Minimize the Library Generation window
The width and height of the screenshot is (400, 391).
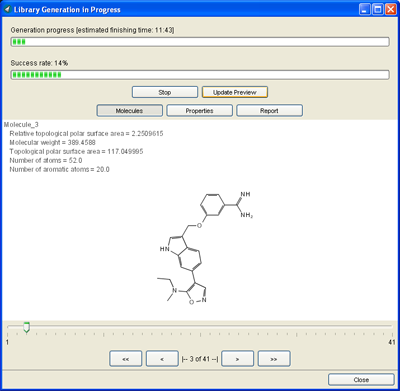pos(365,9)
